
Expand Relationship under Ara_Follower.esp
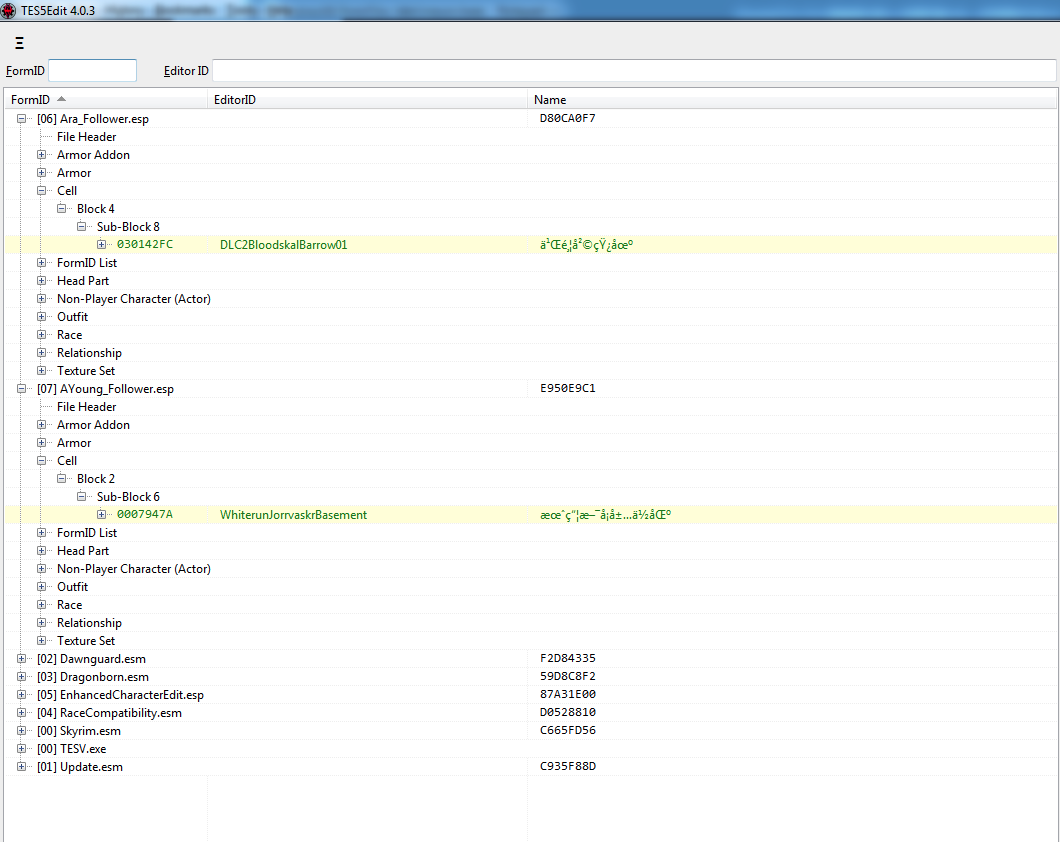click(x=41, y=353)
